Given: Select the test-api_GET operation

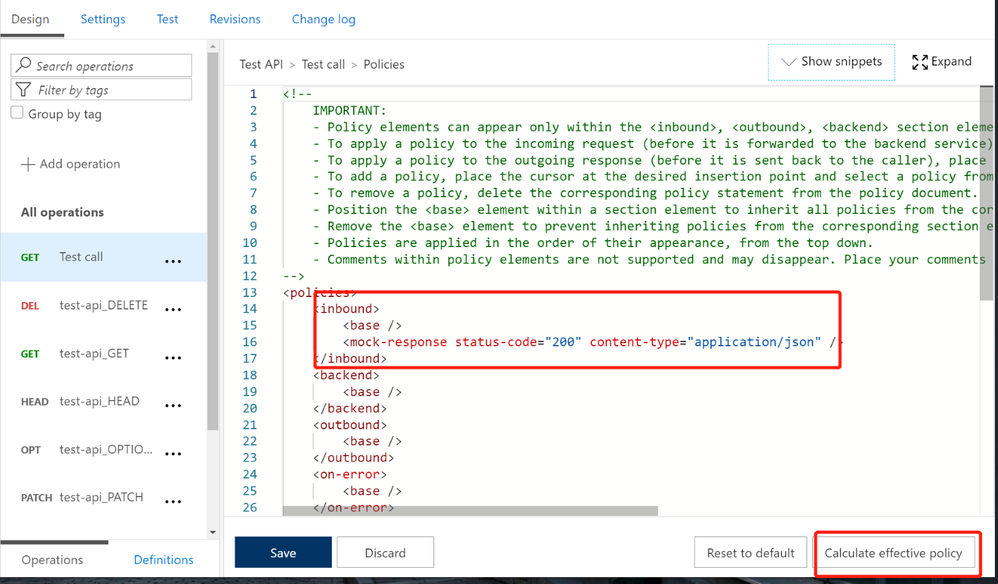Looking at the screenshot, I should [103, 354].
